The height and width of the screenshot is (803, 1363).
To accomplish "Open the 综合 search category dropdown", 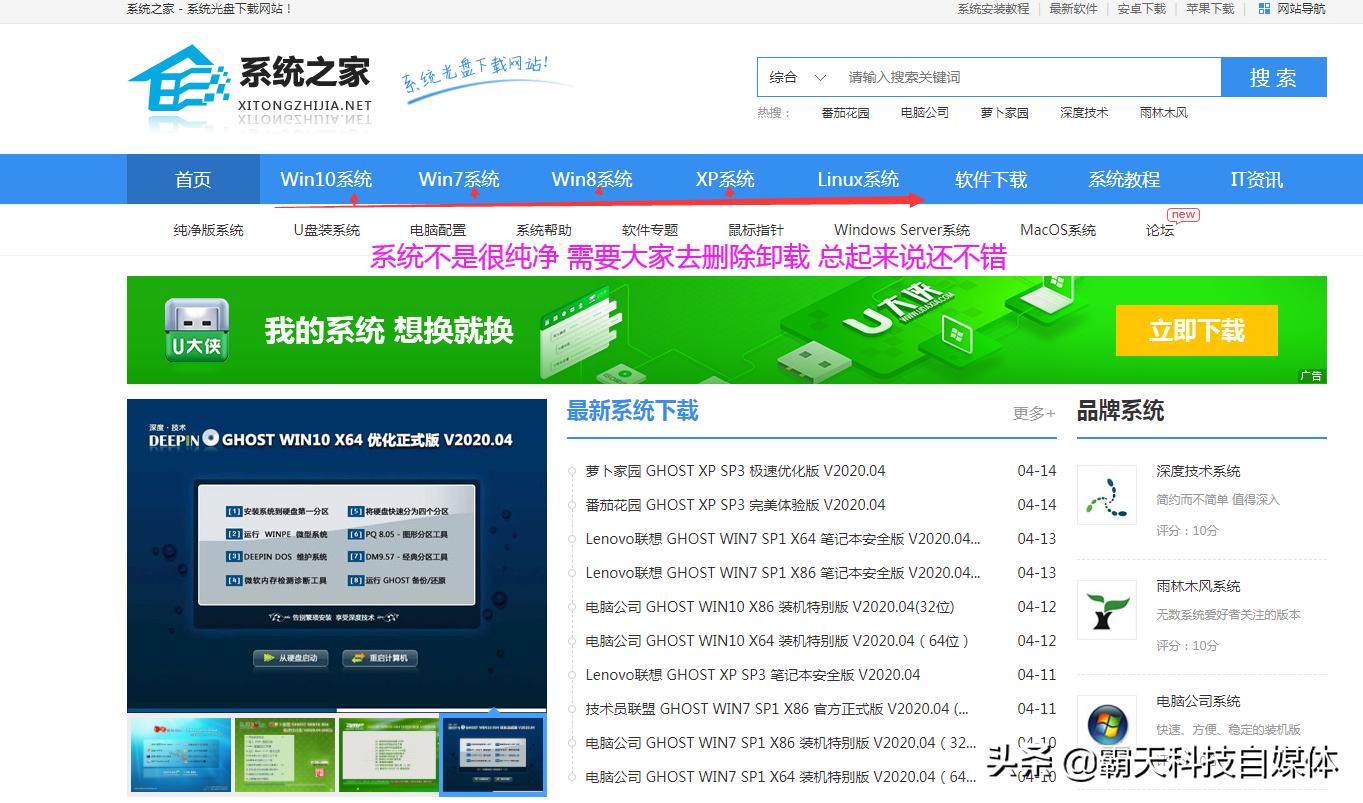I will (x=796, y=76).
